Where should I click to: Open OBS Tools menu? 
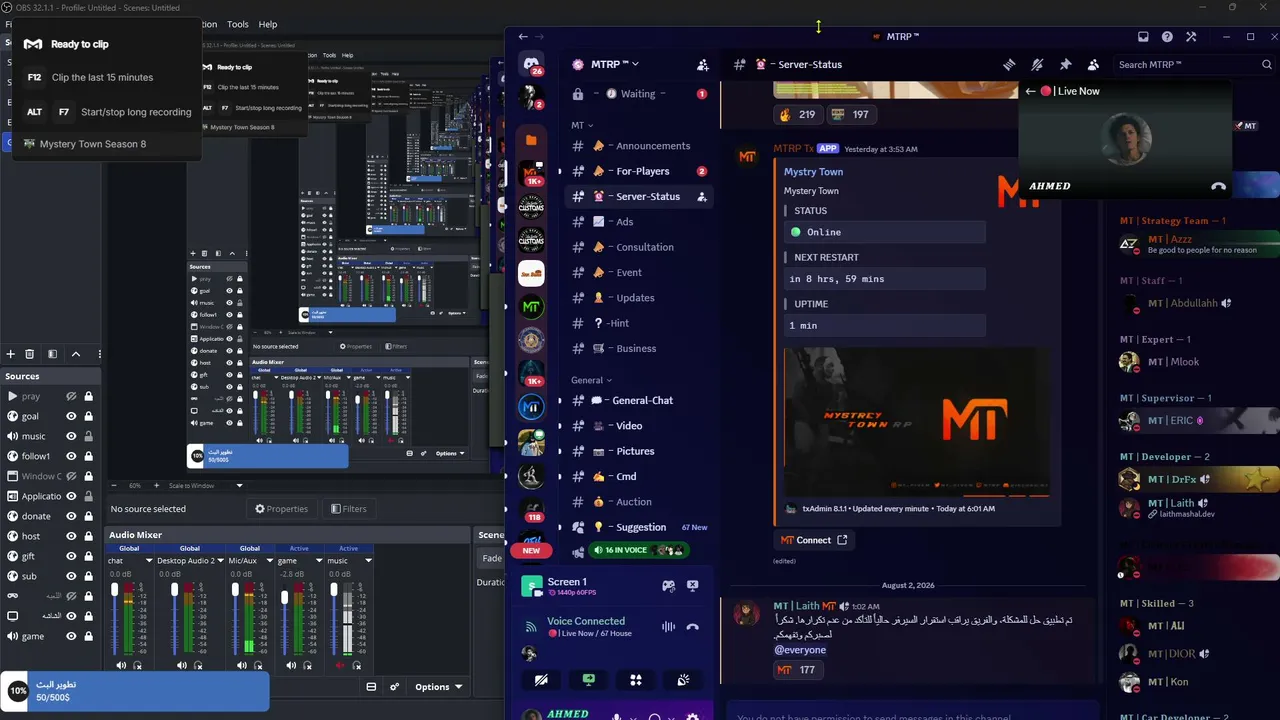pos(238,24)
